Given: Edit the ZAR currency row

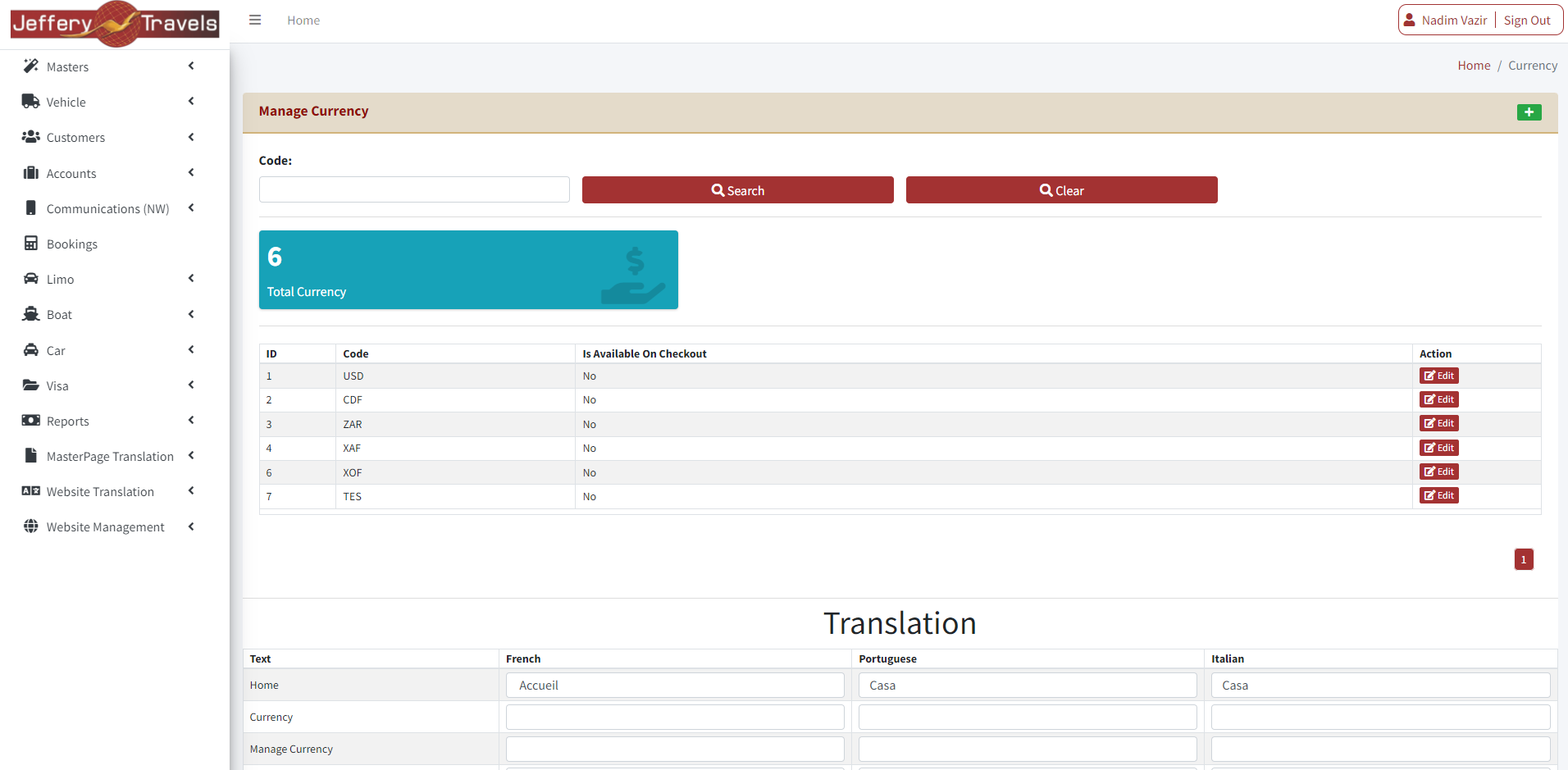Looking at the screenshot, I should click(x=1438, y=424).
